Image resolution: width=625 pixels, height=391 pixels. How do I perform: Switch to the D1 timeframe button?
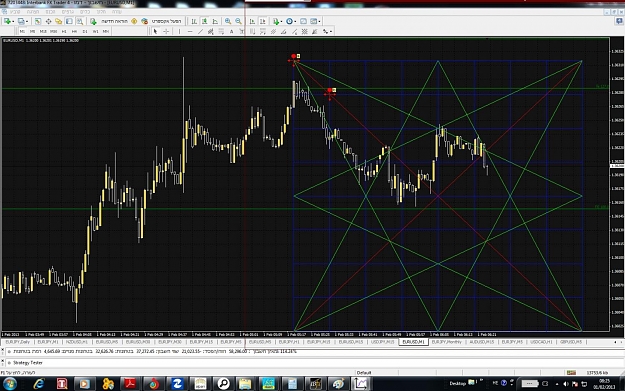[x=85, y=31]
